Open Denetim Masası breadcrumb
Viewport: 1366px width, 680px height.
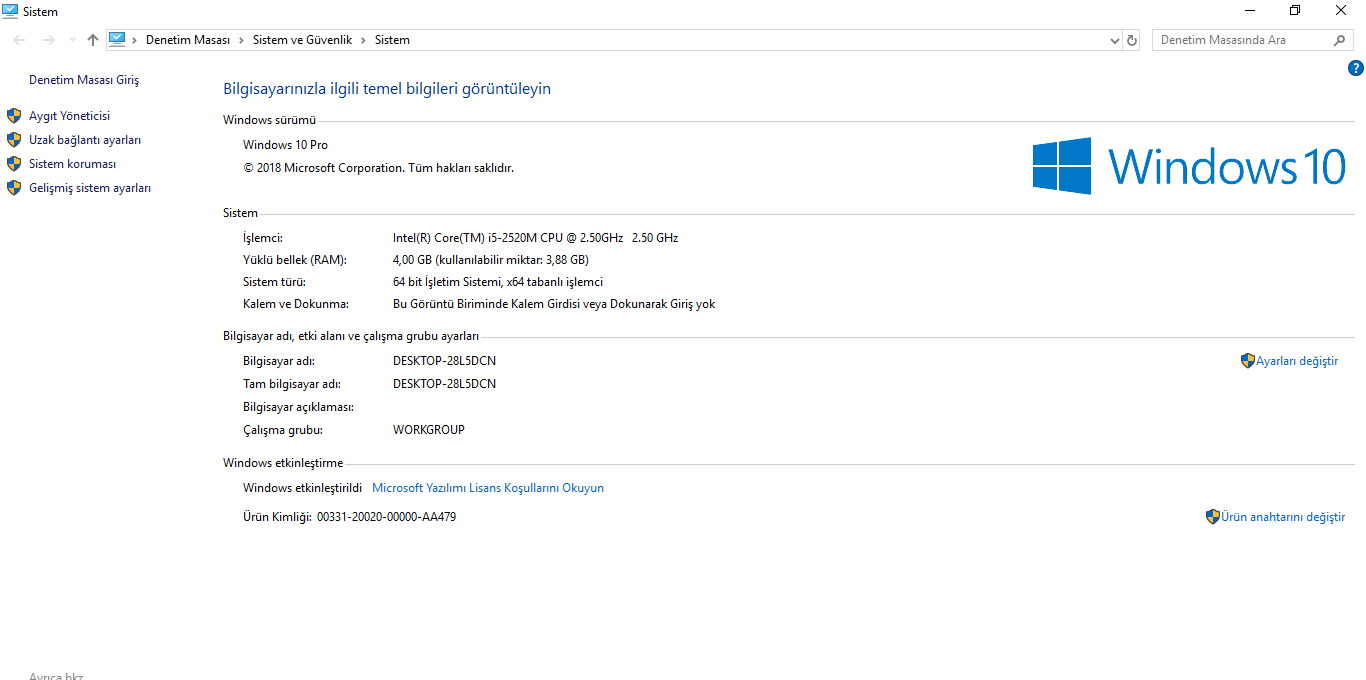tap(188, 40)
